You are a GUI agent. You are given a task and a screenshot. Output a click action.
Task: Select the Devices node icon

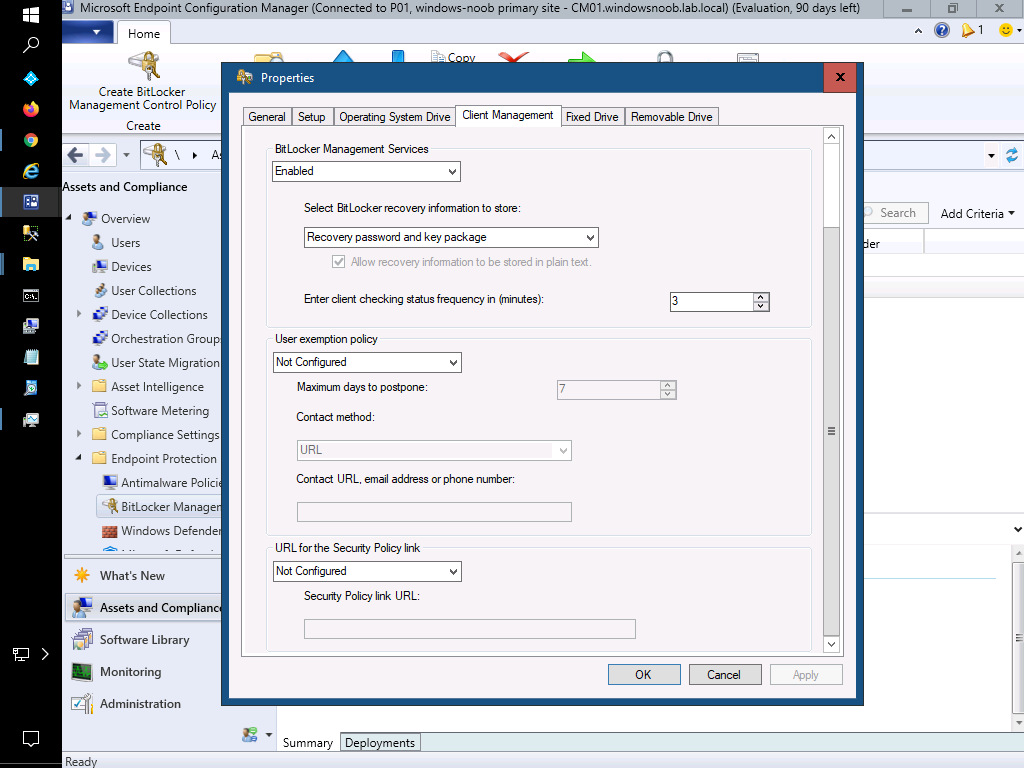(x=99, y=266)
